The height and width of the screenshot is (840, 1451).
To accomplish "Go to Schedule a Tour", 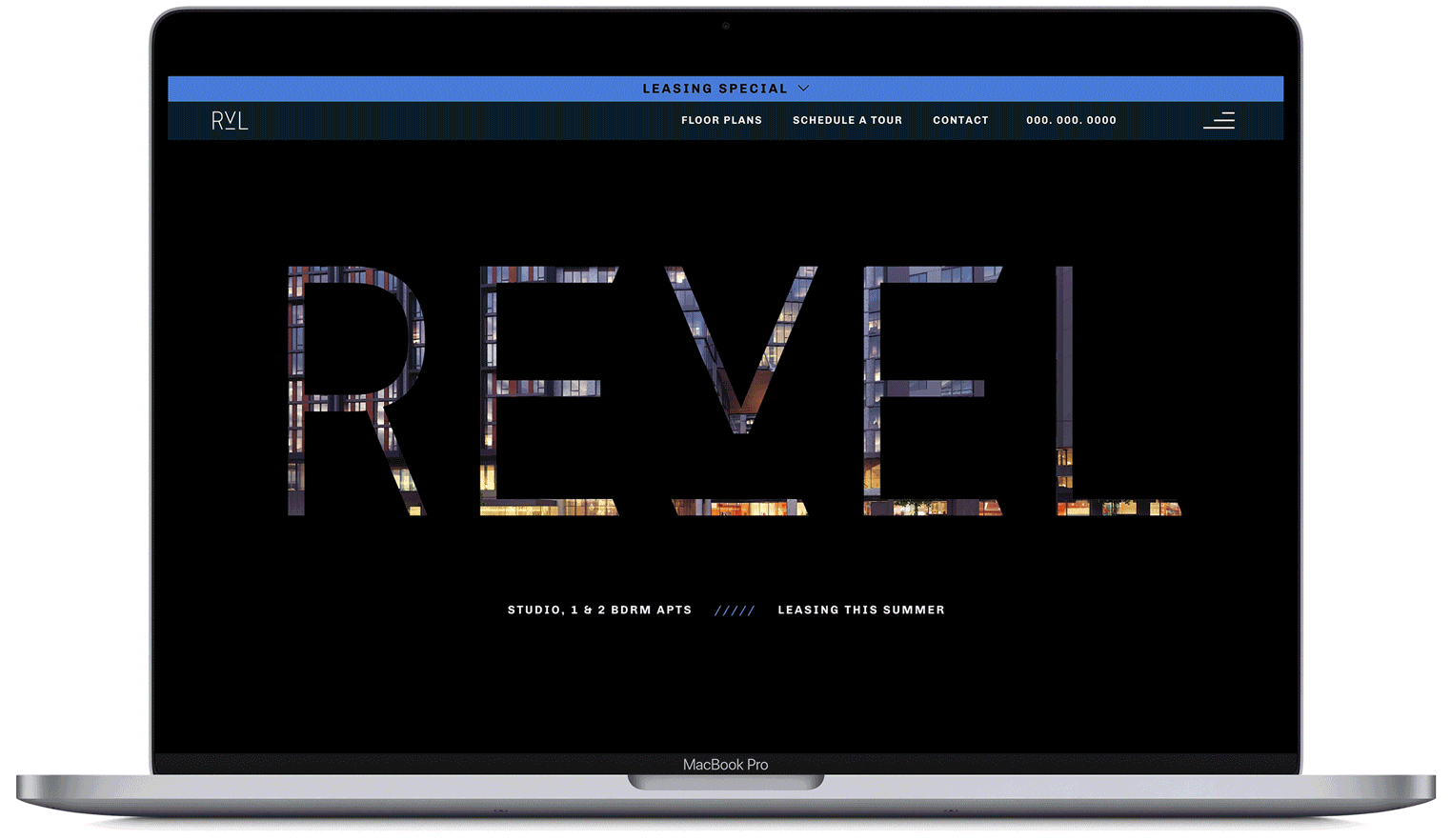I will pyautogui.click(x=847, y=120).
